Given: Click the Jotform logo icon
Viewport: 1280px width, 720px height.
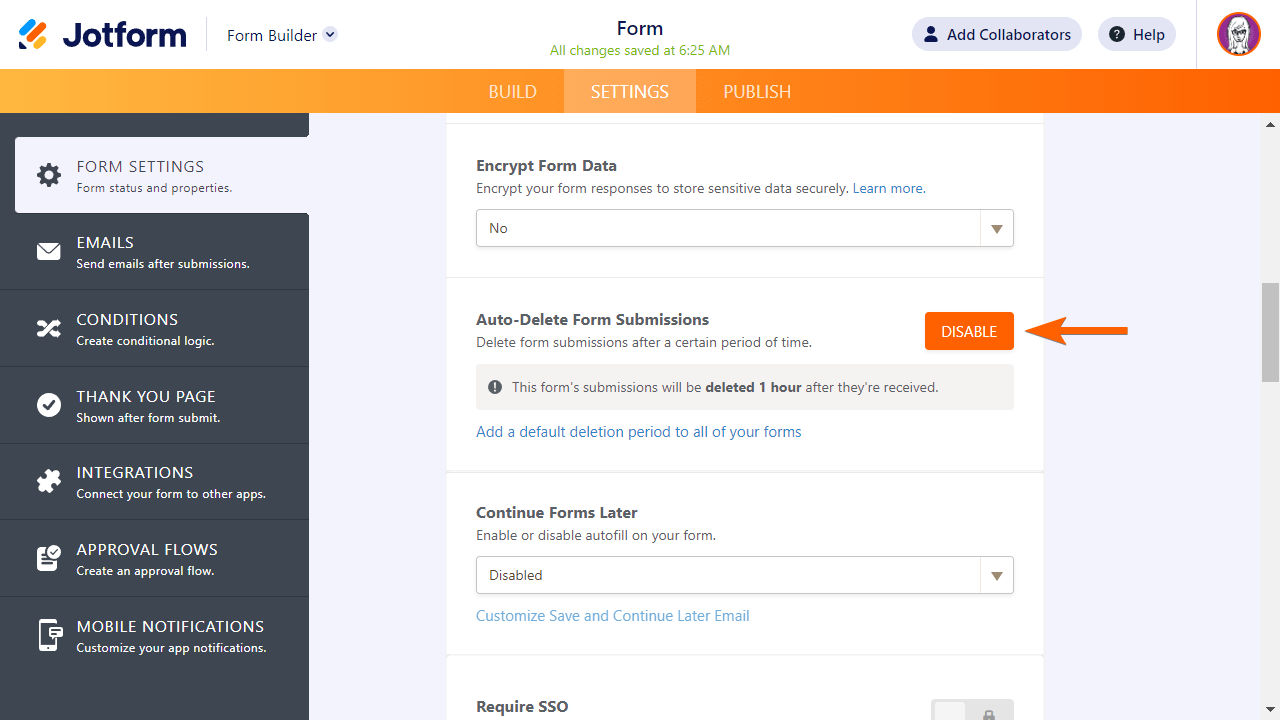Looking at the screenshot, I should tap(33, 35).
